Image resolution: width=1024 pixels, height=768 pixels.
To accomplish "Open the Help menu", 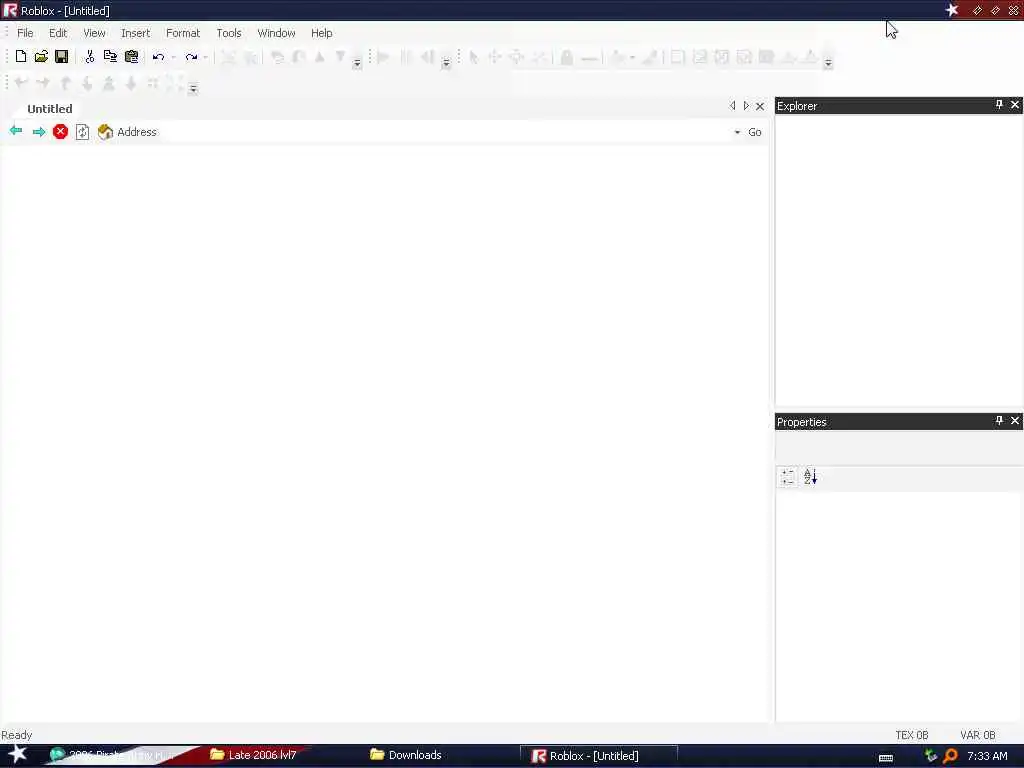I will click(x=321, y=33).
